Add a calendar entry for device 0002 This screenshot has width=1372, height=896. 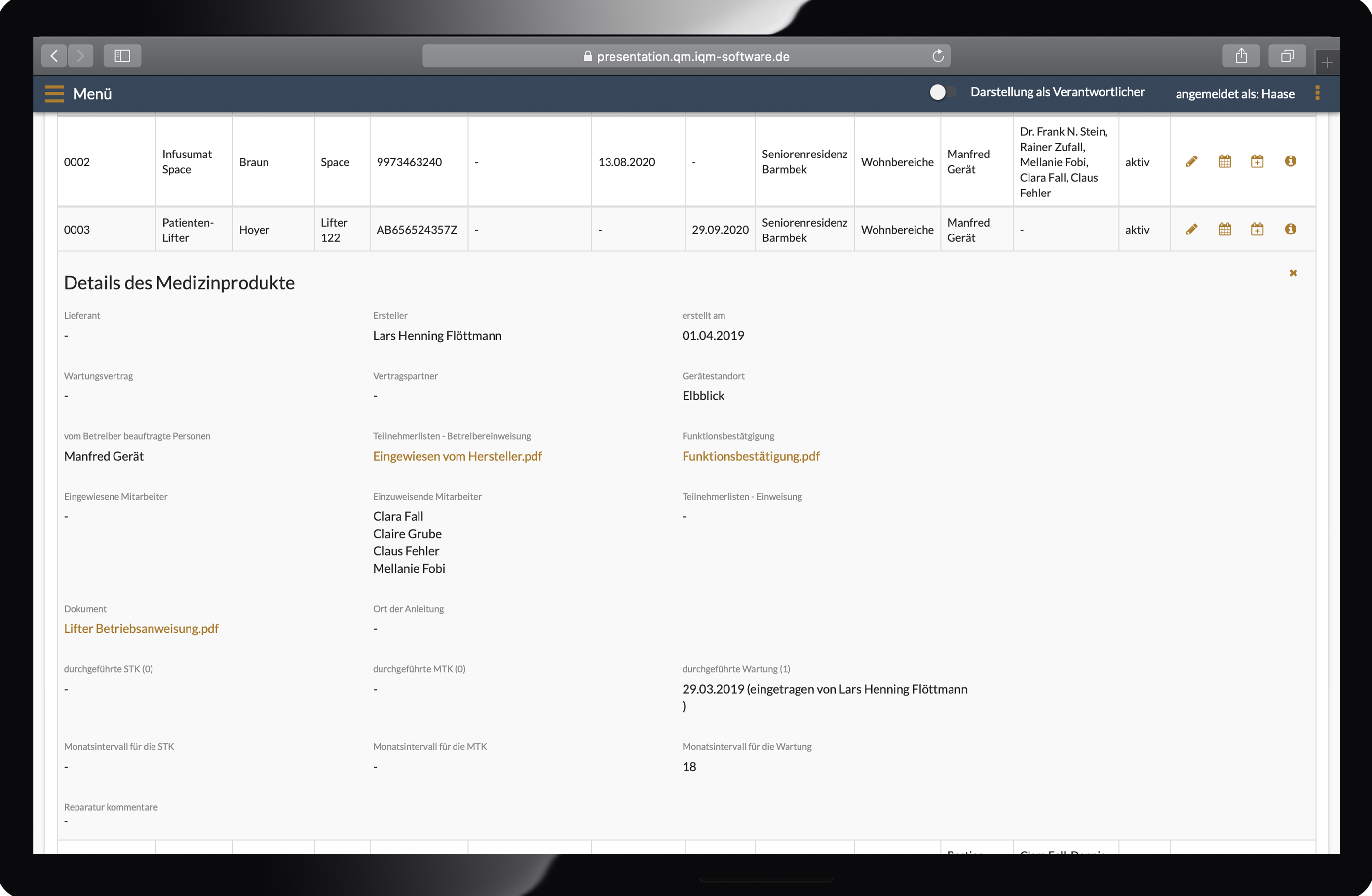pos(1257,161)
